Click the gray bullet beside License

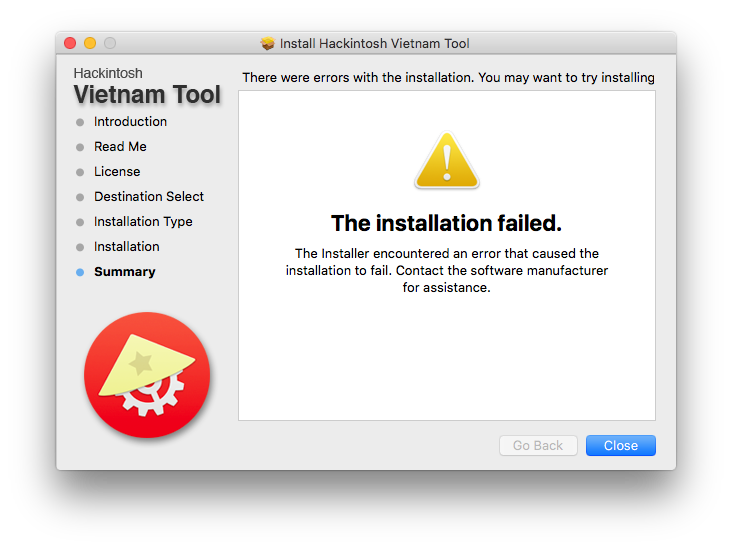coord(80,172)
